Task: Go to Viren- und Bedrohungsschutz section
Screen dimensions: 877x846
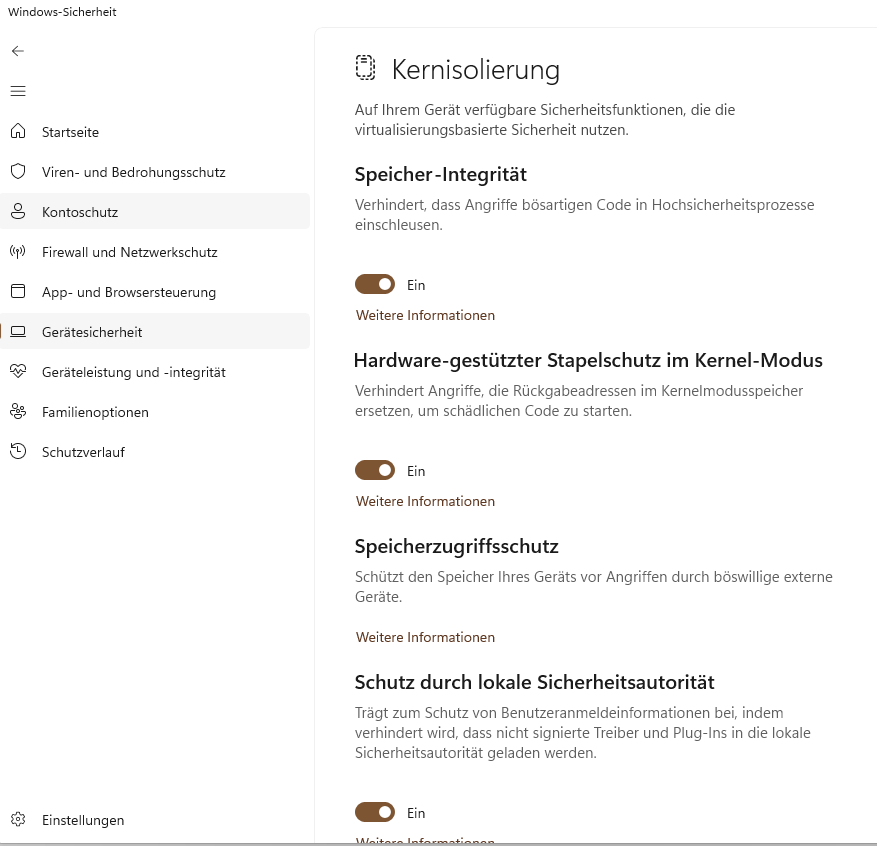Action: 133,172
